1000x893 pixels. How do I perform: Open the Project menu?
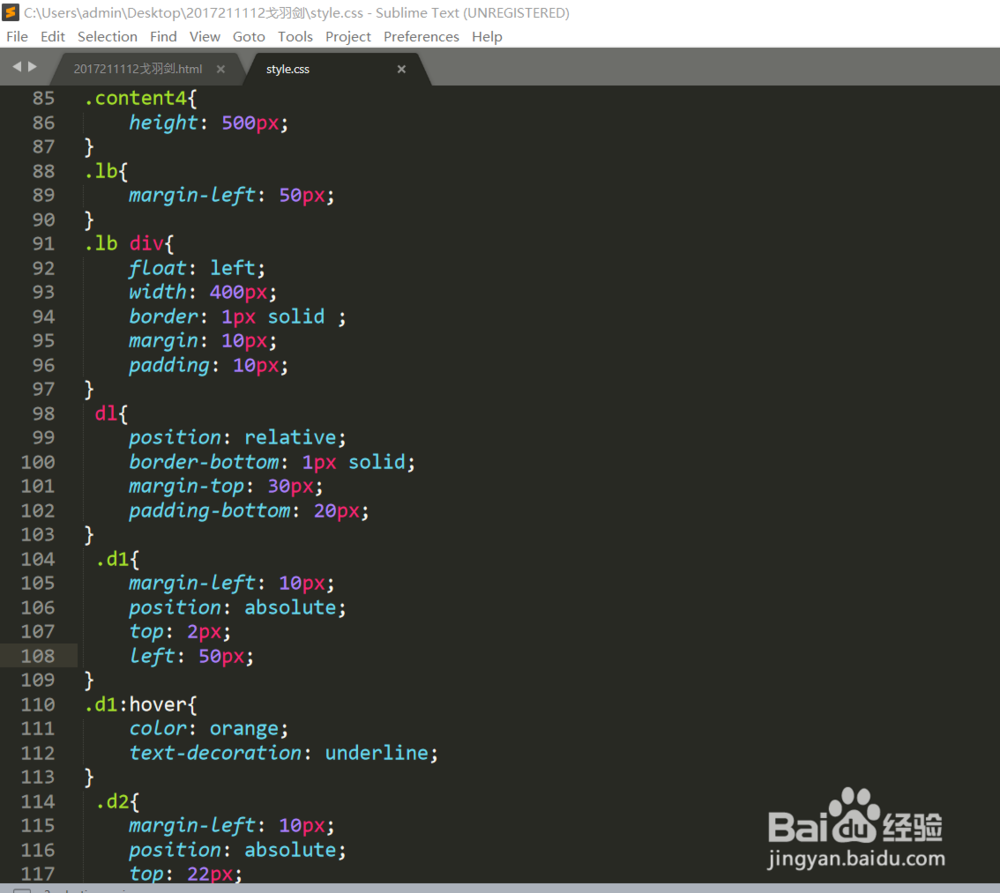[x=348, y=37]
